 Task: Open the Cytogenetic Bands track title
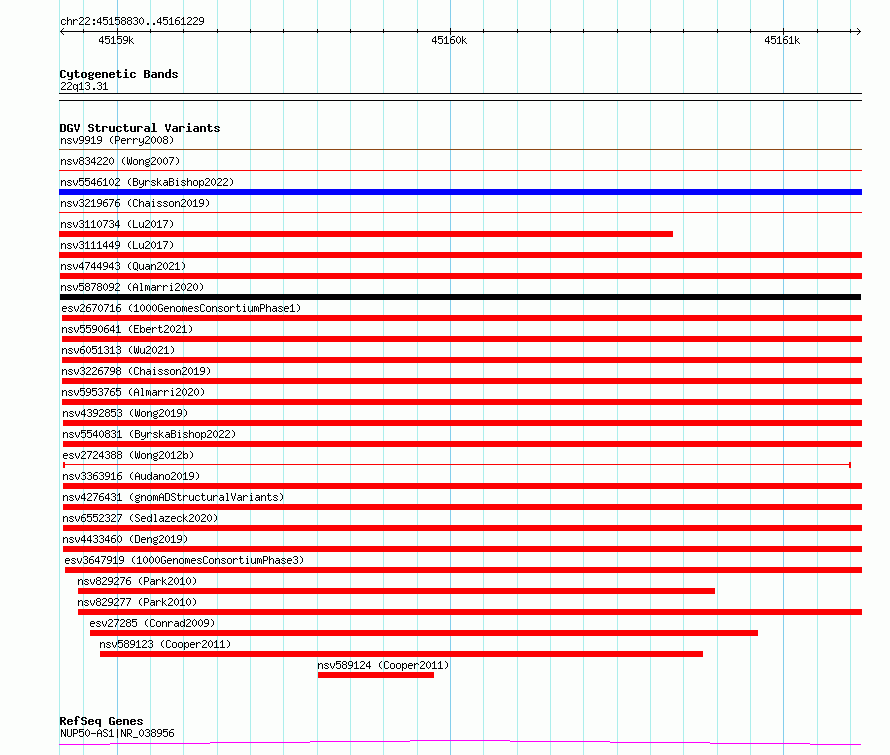tap(119, 74)
